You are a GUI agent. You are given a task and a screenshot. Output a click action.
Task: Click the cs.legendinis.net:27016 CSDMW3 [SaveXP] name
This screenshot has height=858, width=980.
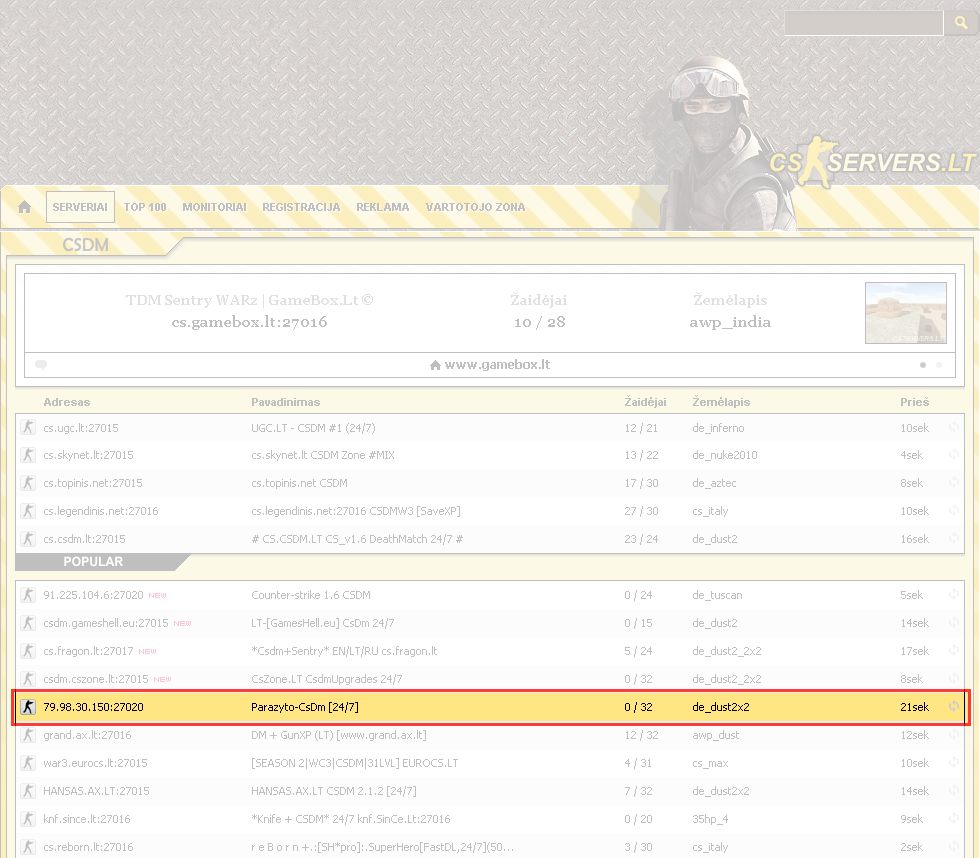356,511
